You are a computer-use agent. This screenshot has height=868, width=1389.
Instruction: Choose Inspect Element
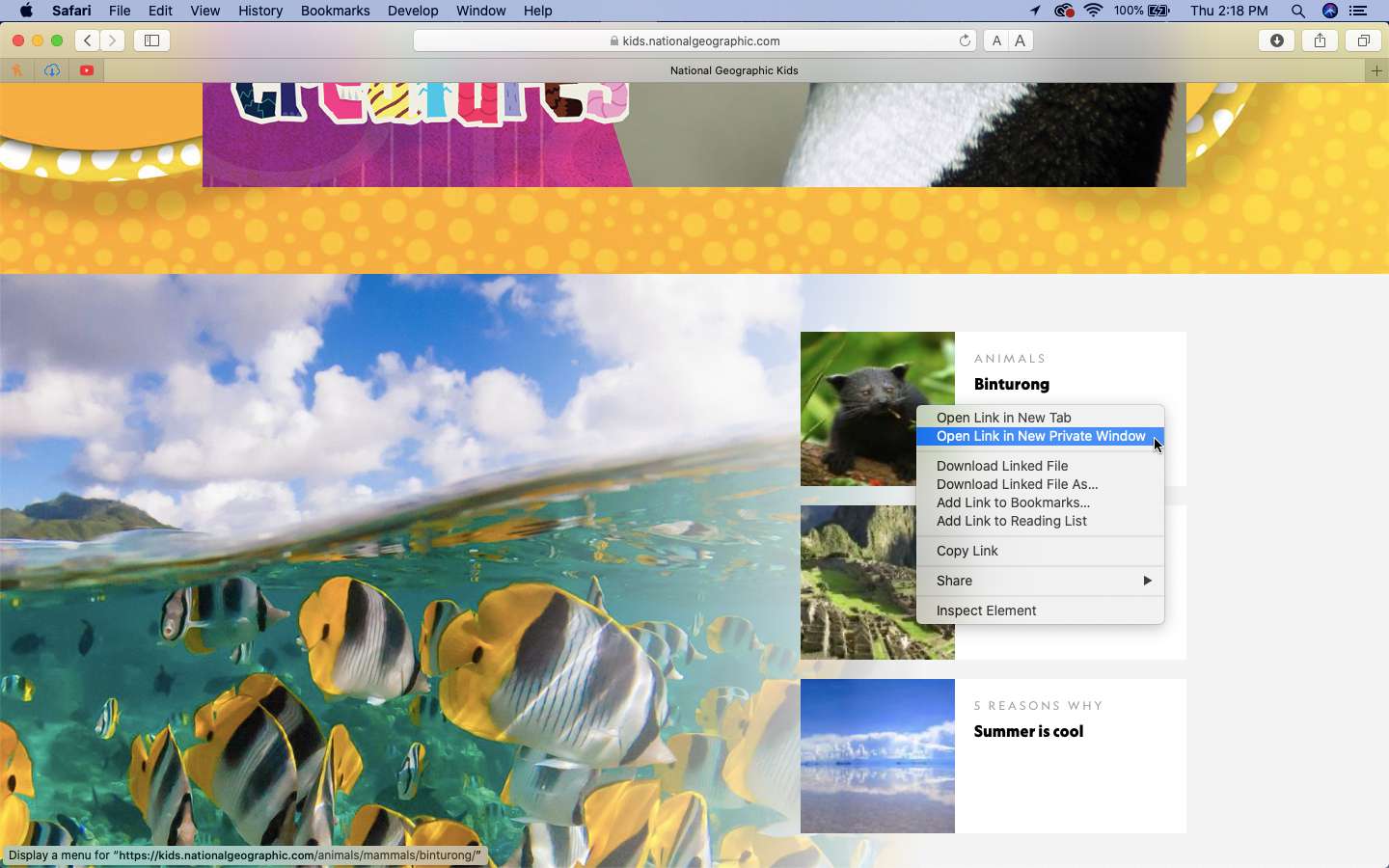click(1041, 610)
